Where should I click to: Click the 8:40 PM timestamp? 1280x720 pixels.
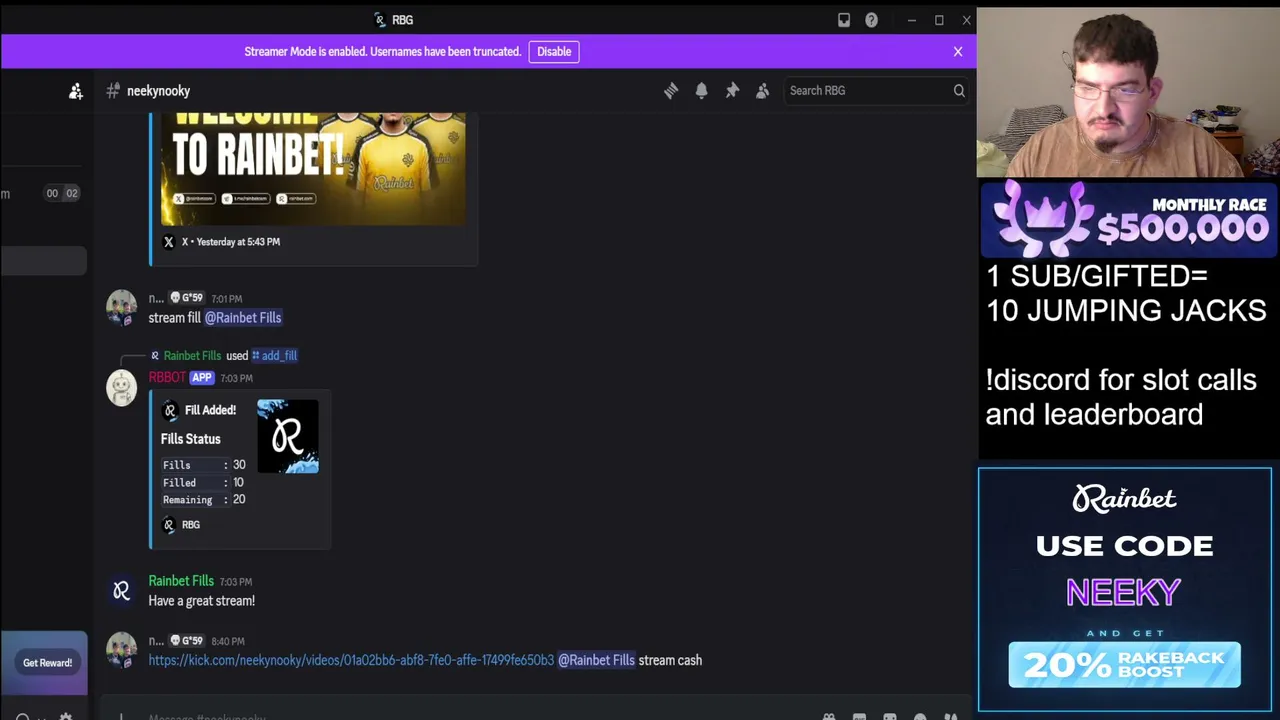(x=228, y=641)
